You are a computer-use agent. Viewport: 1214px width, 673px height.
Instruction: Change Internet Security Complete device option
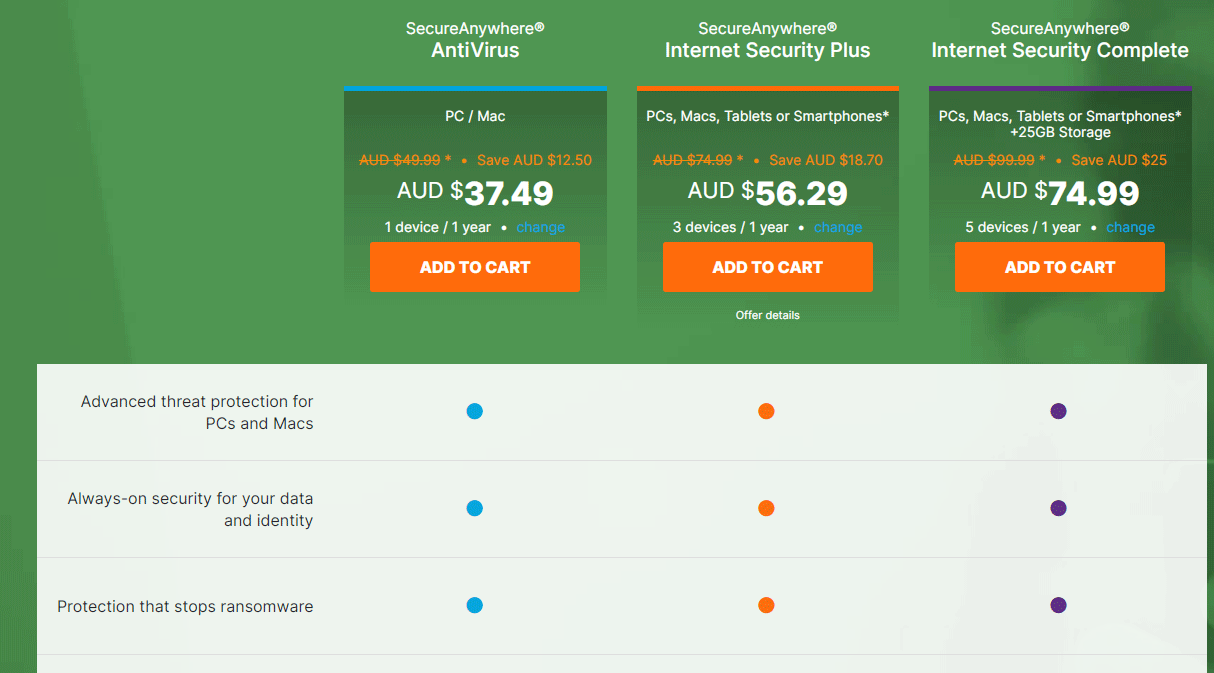point(1131,227)
